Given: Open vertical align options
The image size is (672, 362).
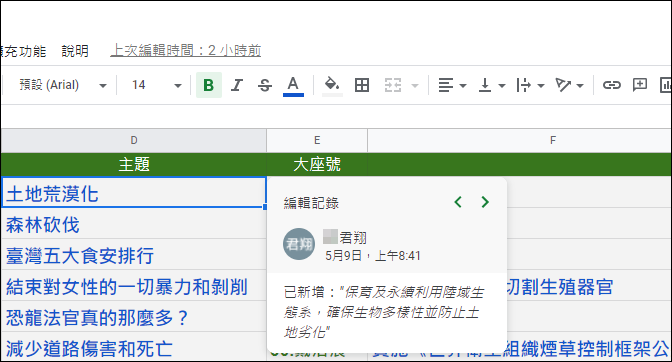Looking at the screenshot, I should pyautogui.click(x=491, y=85).
